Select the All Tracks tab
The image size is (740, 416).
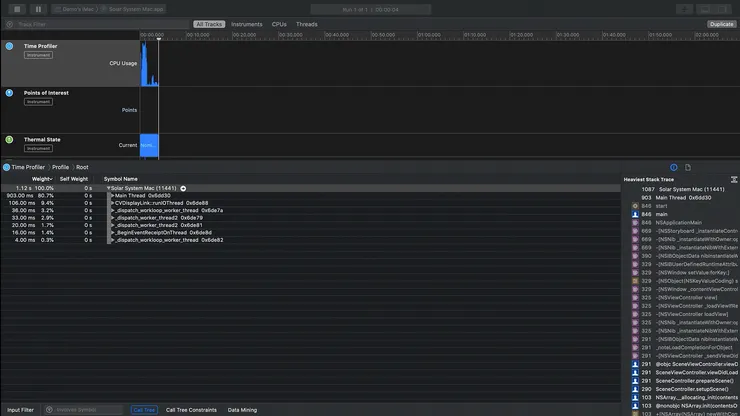(209, 24)
